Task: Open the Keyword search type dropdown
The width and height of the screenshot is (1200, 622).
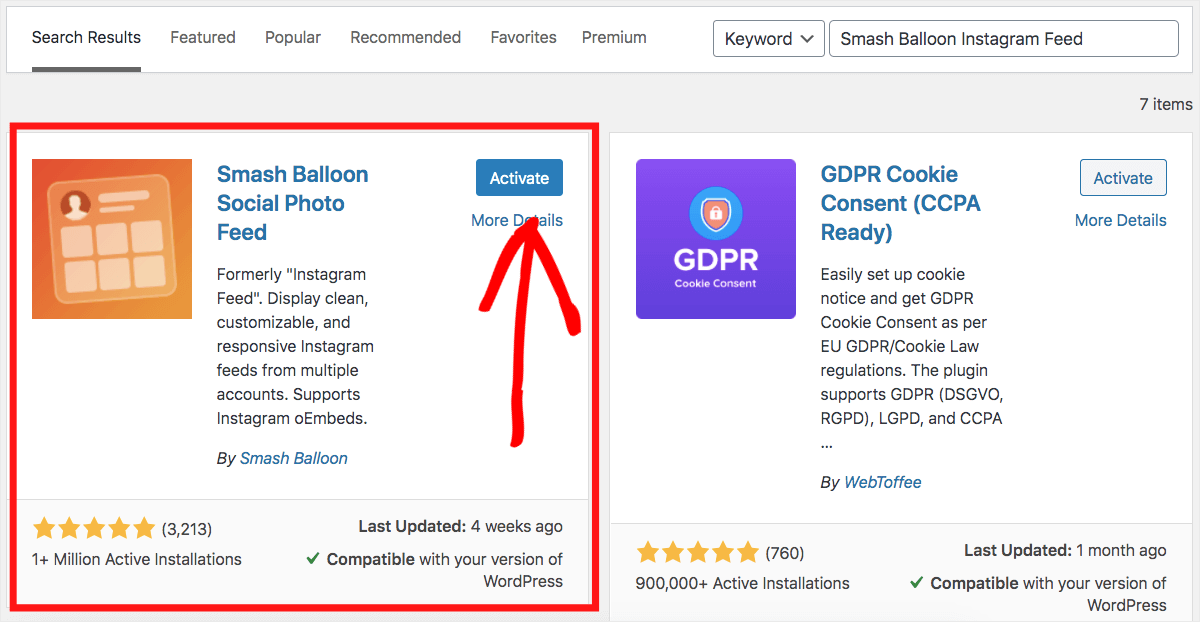Action: click(769, 39)
